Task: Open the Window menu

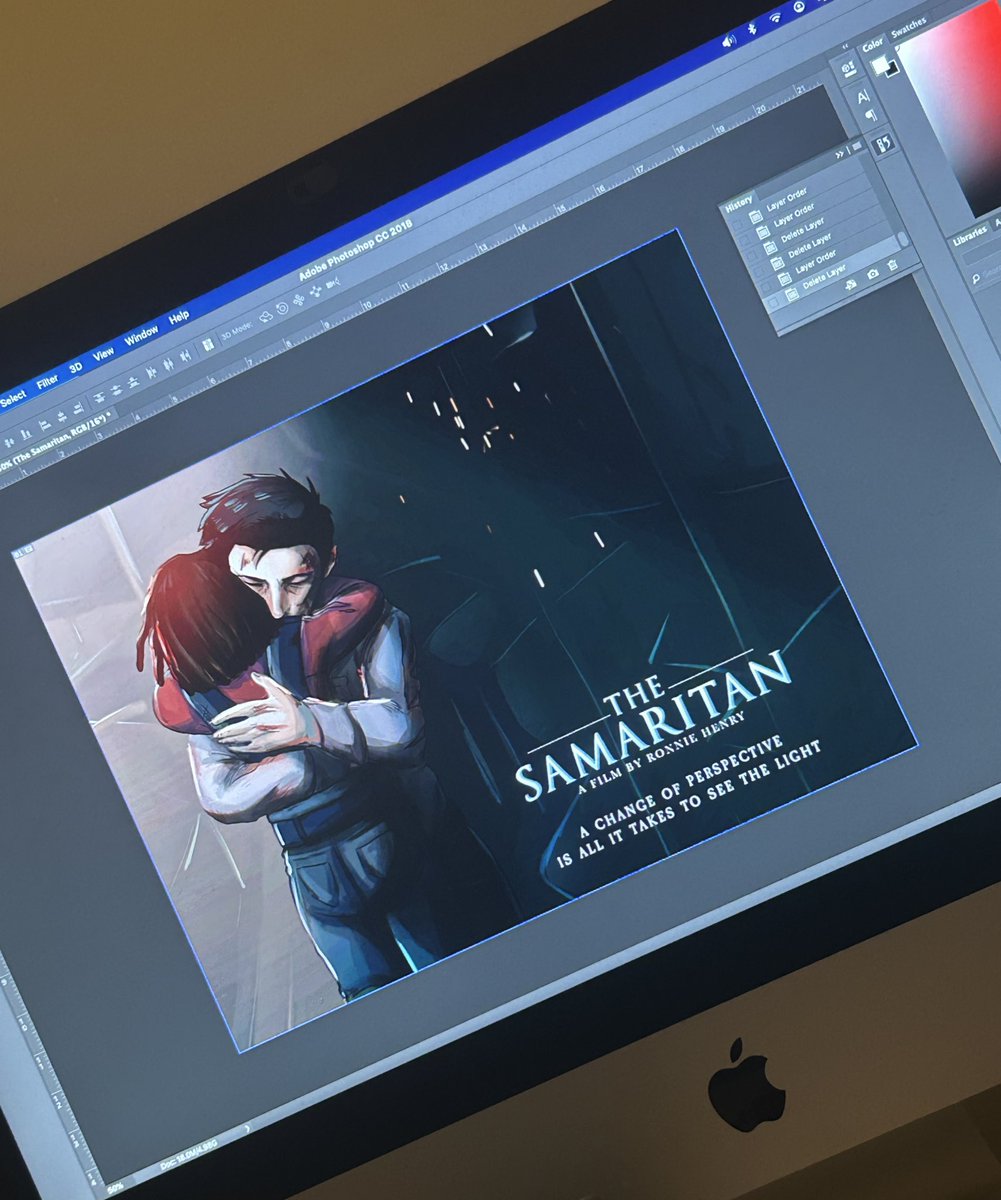Action: [x=141, y=335]
